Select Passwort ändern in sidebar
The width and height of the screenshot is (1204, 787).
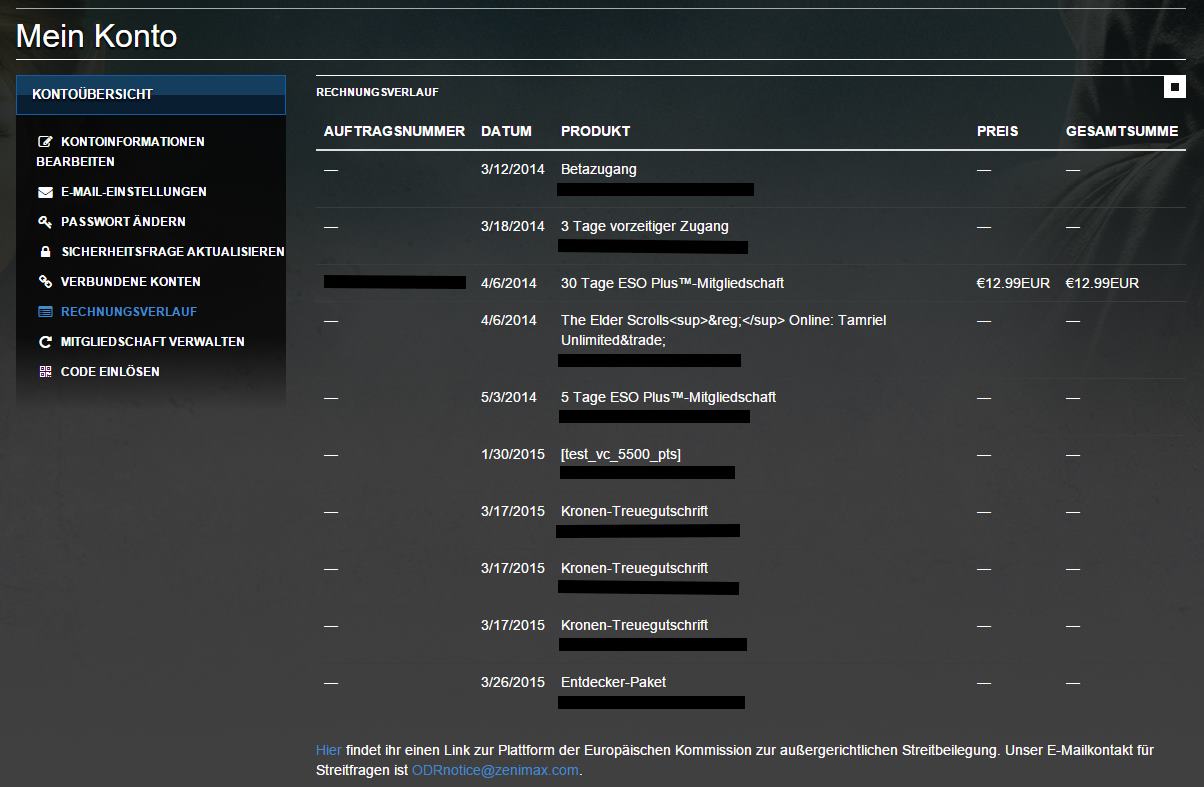coord(123,221)
